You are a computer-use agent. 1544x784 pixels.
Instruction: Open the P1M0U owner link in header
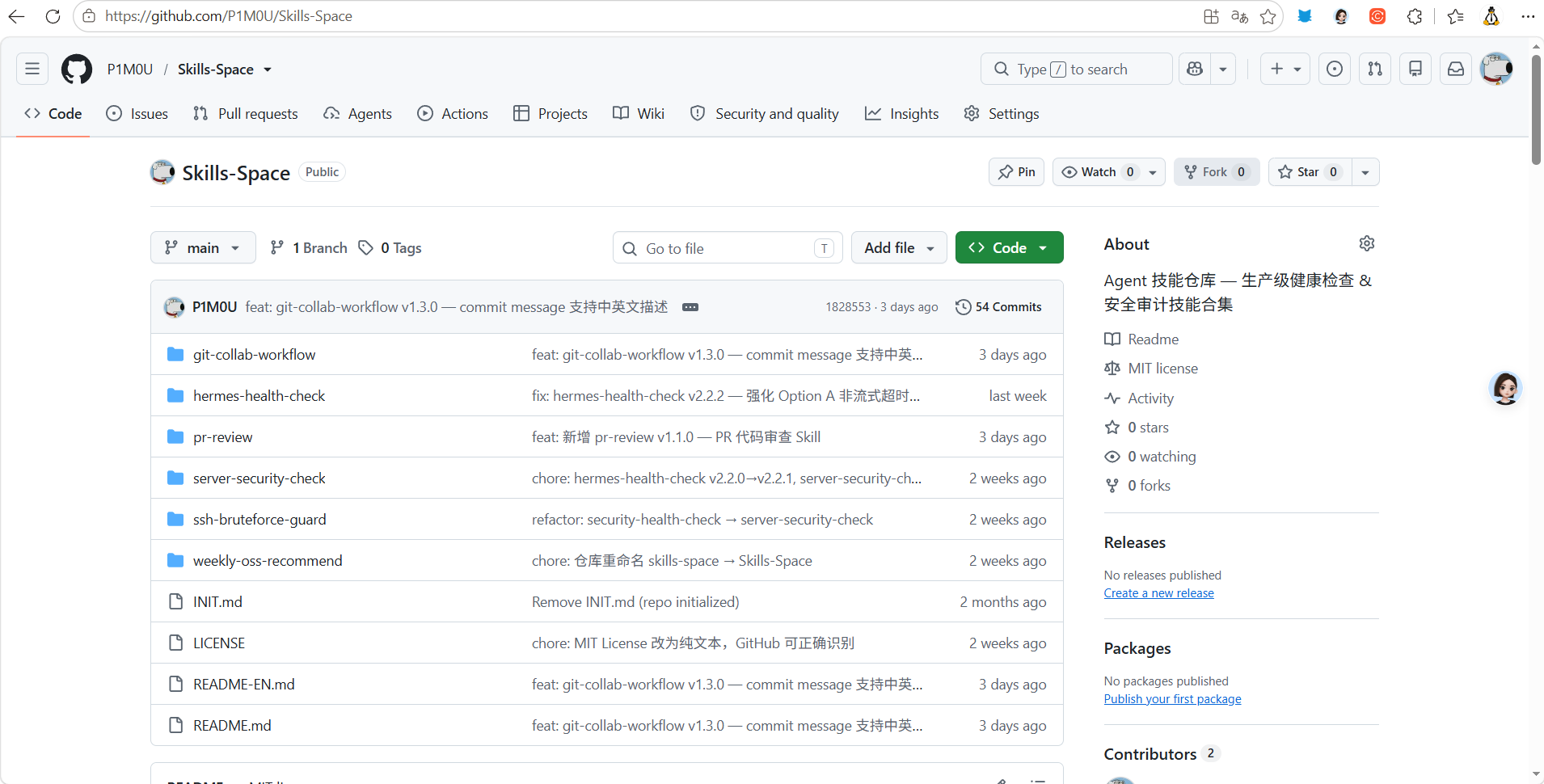coord(130,69)
